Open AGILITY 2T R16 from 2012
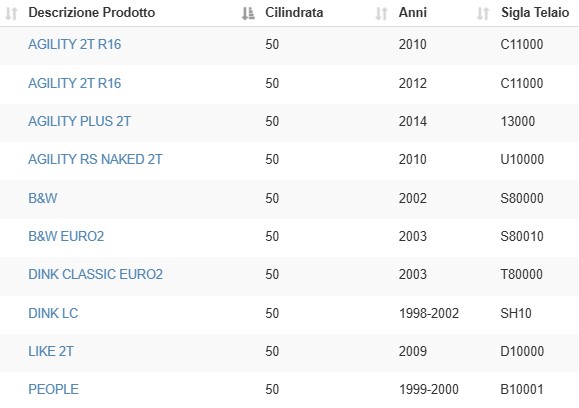This screenshot has height=408, width=579. (x=75, y=83)
